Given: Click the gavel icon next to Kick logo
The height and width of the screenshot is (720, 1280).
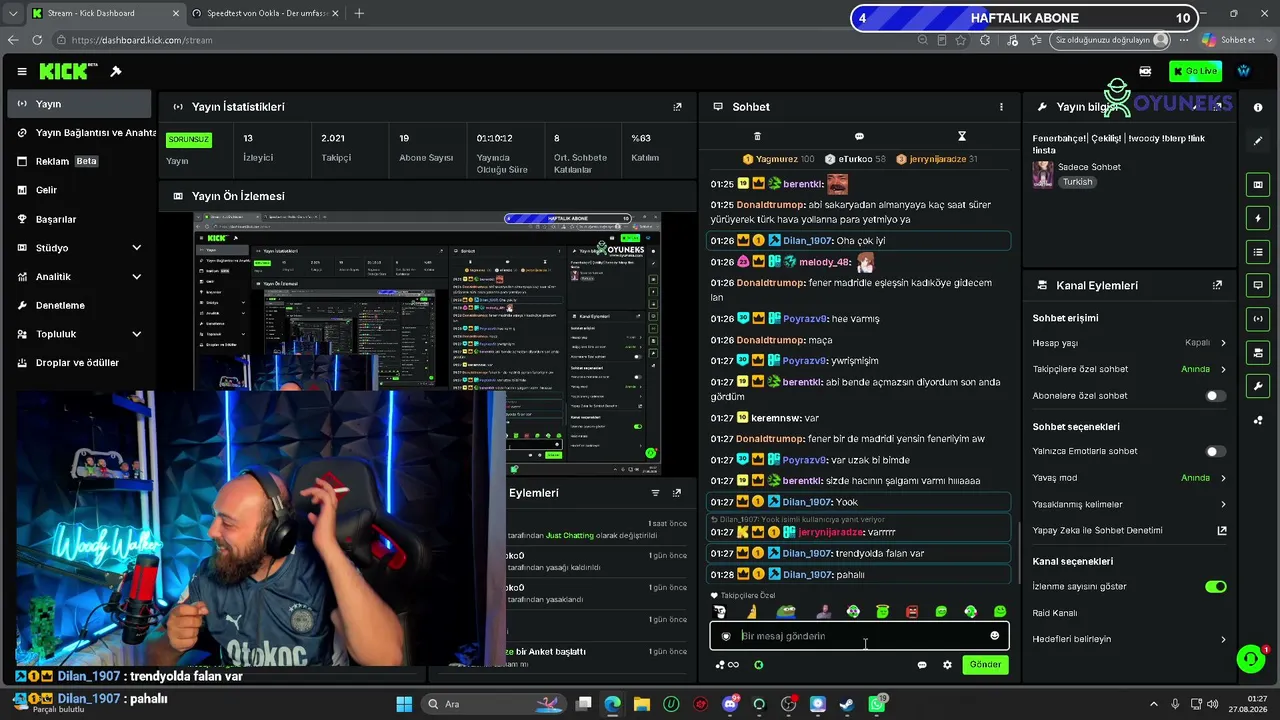Looking at the screenshot, I should [x=116, y=72].
